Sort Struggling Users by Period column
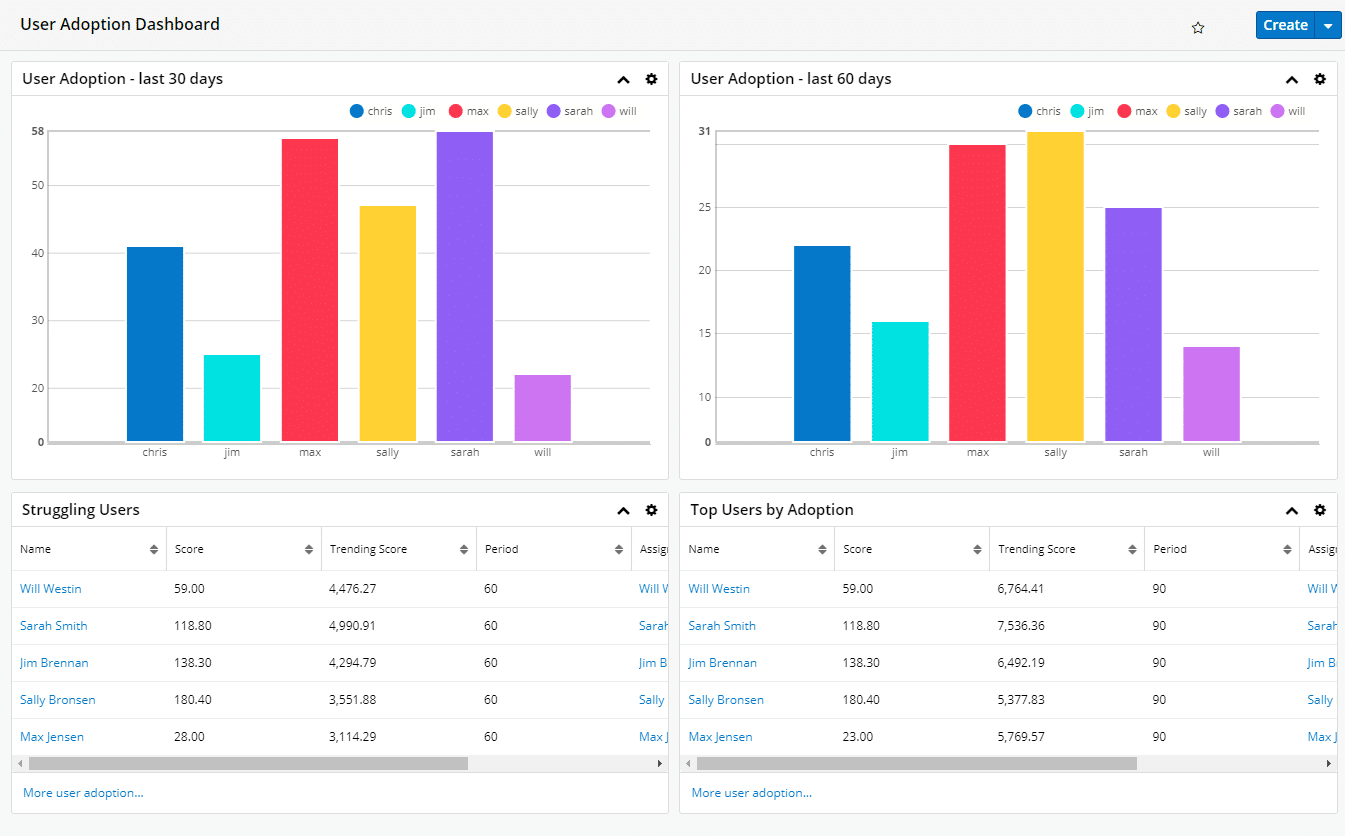This screenshot has width=1345, height=836. click(x=618, y=549)
